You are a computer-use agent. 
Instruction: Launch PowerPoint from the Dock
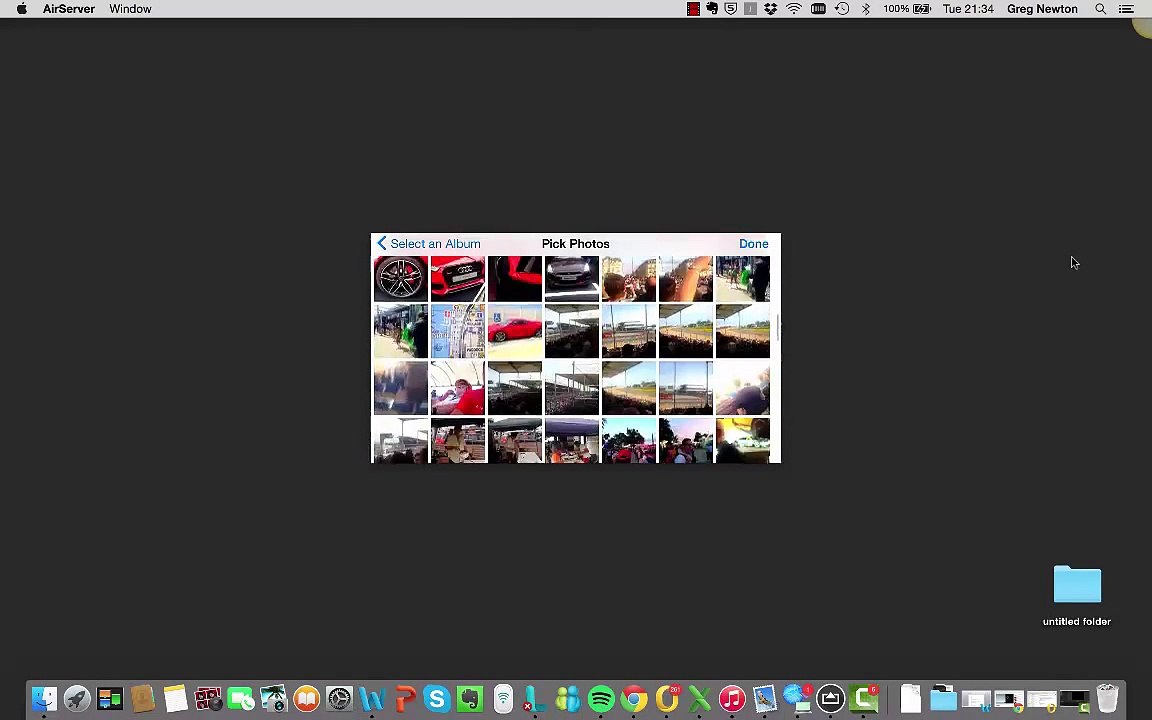click(x=404, y=699)
